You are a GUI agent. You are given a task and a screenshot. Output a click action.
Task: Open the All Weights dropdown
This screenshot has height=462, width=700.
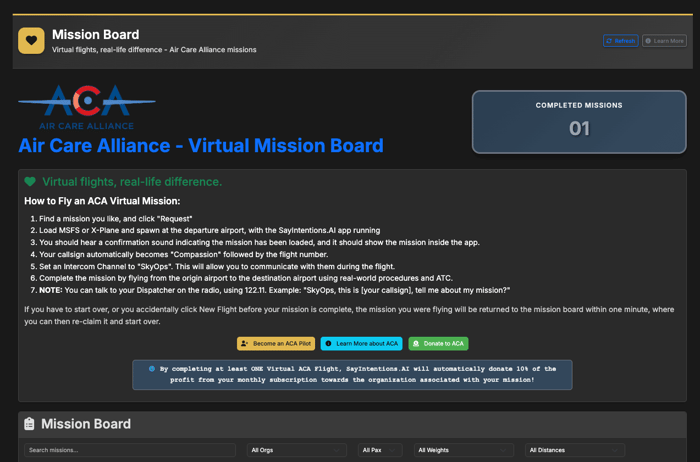(x=463, y=450)
